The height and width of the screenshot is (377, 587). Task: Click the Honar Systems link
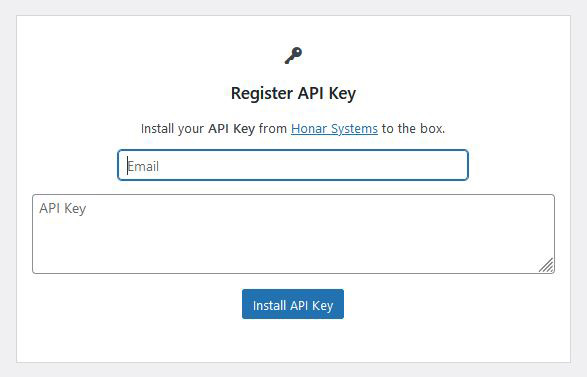[334, 129]
